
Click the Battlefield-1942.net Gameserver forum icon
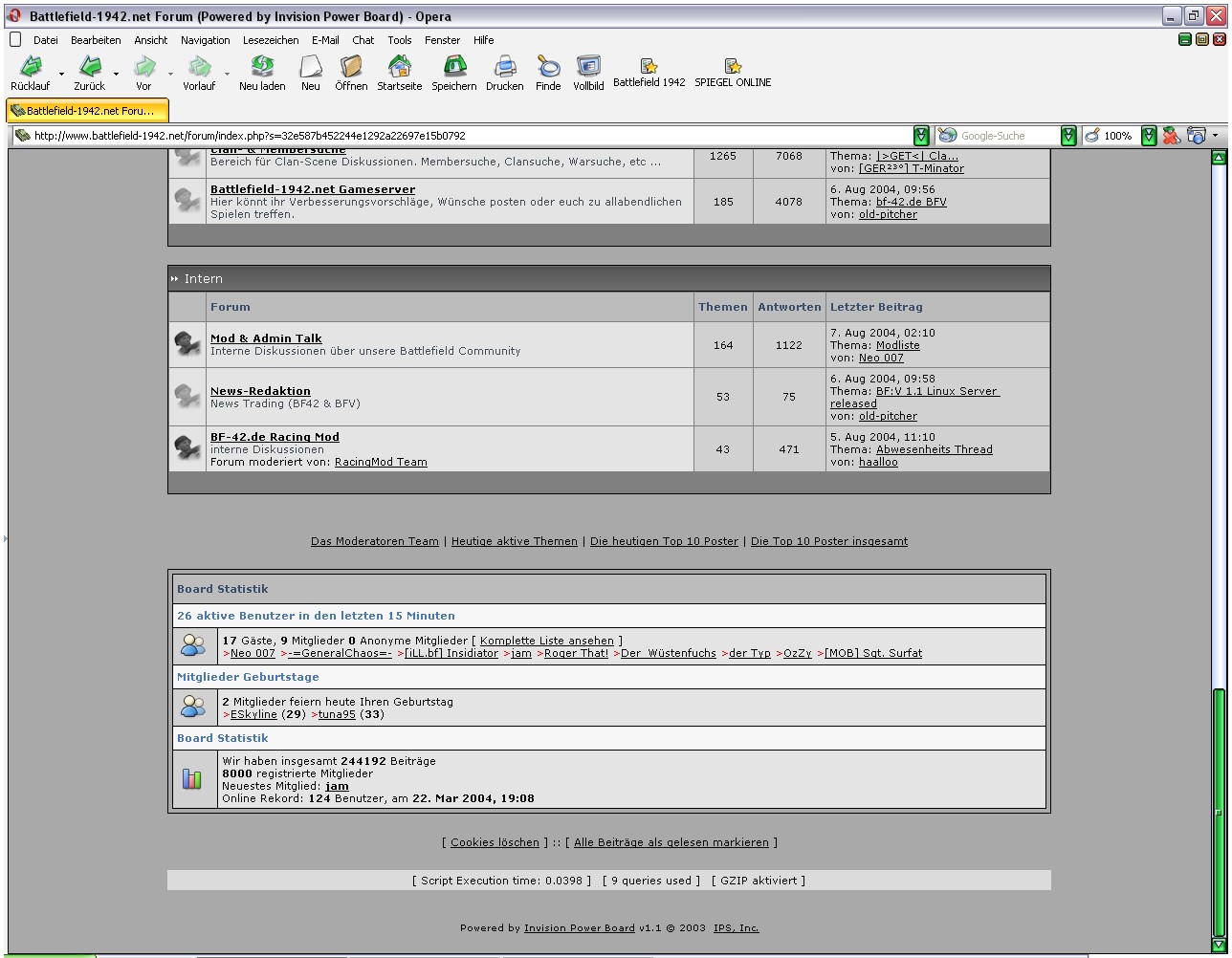[x=187, y=201]
